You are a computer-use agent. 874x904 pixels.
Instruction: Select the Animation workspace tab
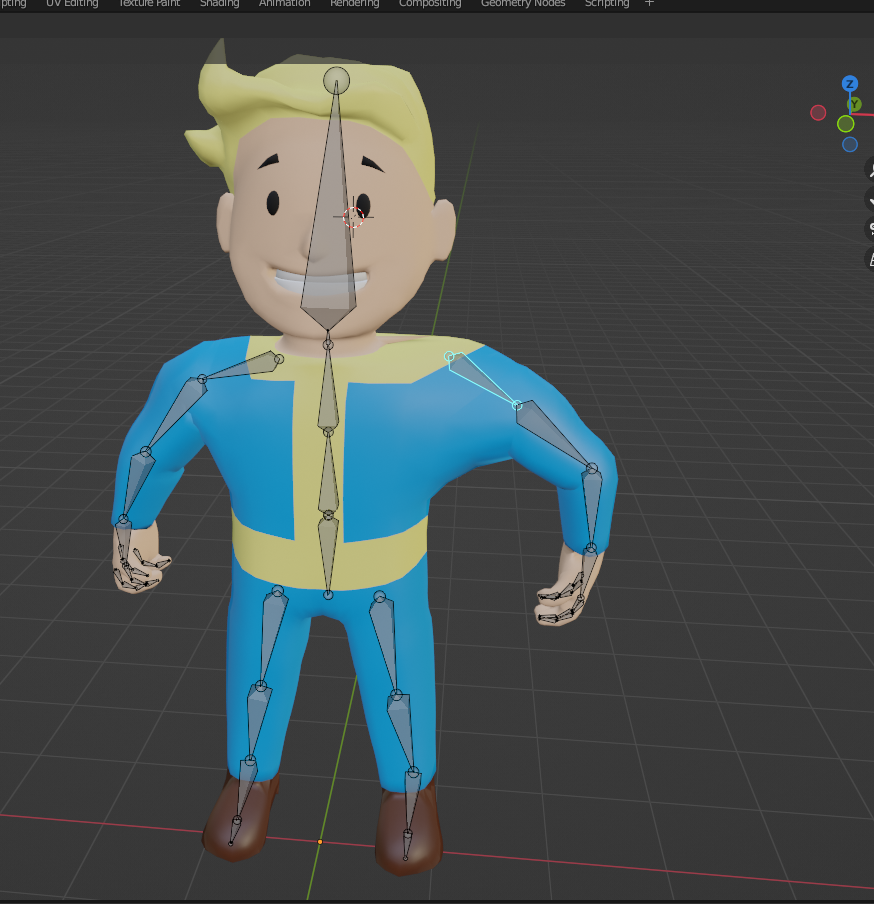point(284,4)
